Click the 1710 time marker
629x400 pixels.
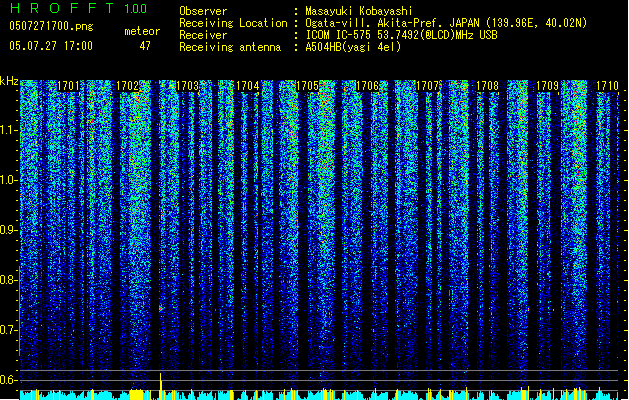[x=607, y=86]
